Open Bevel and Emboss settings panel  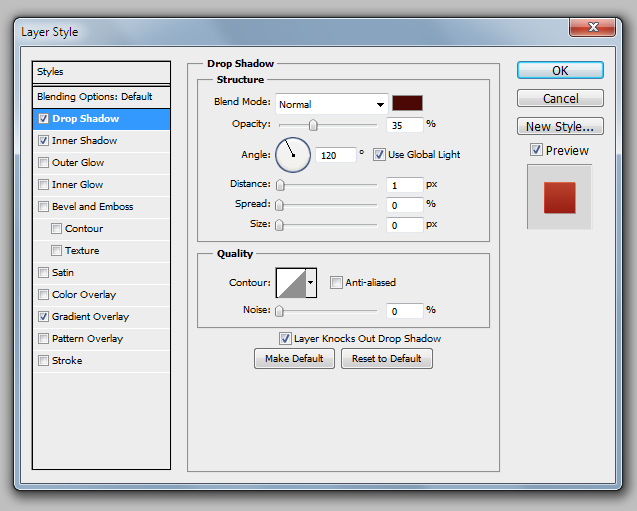pos(93,206)
